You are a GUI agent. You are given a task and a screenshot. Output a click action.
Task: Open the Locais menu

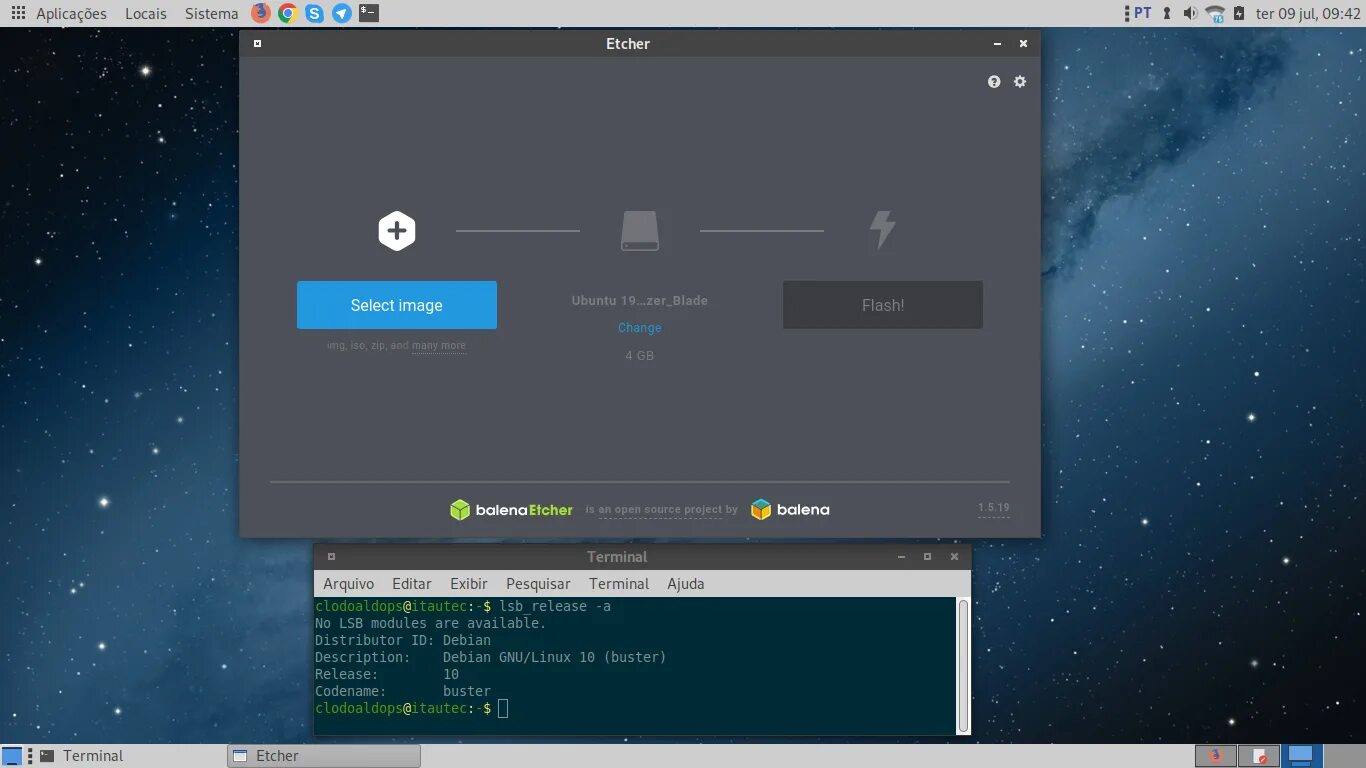coord(146,14)
